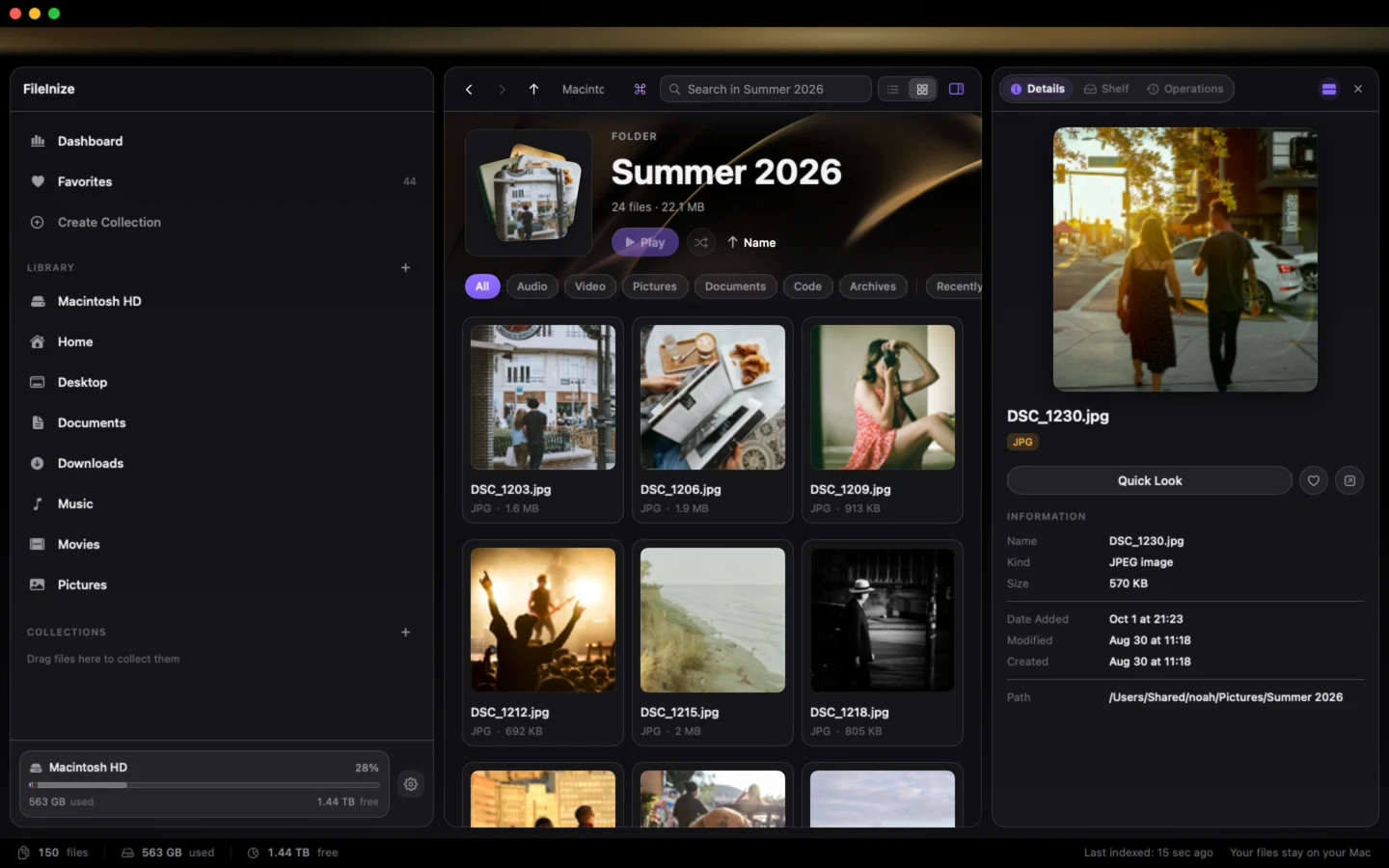Add DSC_1230.jpg to favorites
Screen dimensions: 1389x868
[1314, 480]
